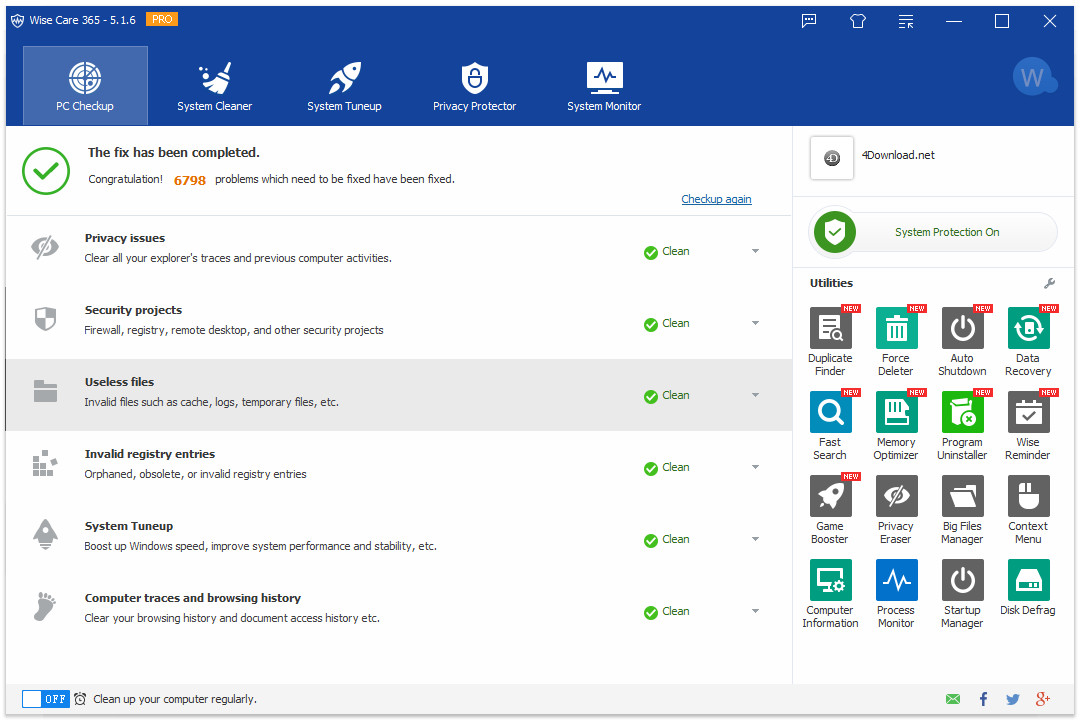
Task: Expand the Privacy issues row arrow
Action: [756, 251]
